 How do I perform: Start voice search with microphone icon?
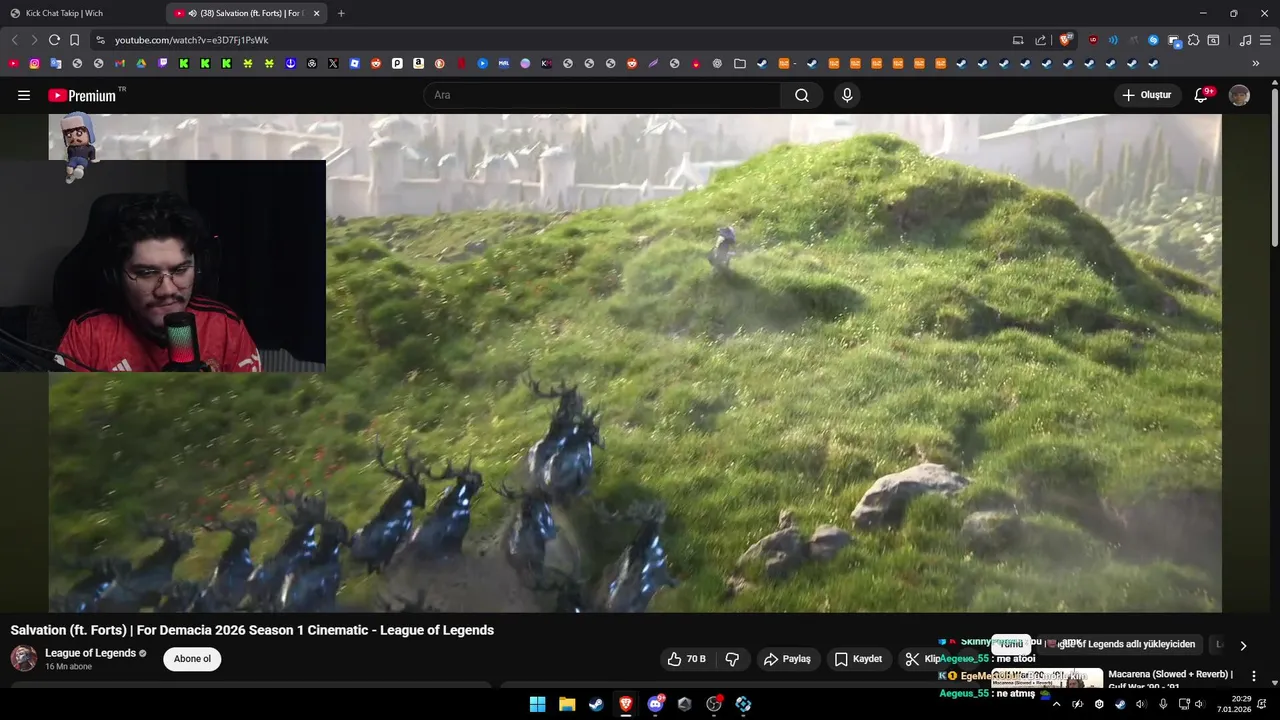[x=847, y=95]
